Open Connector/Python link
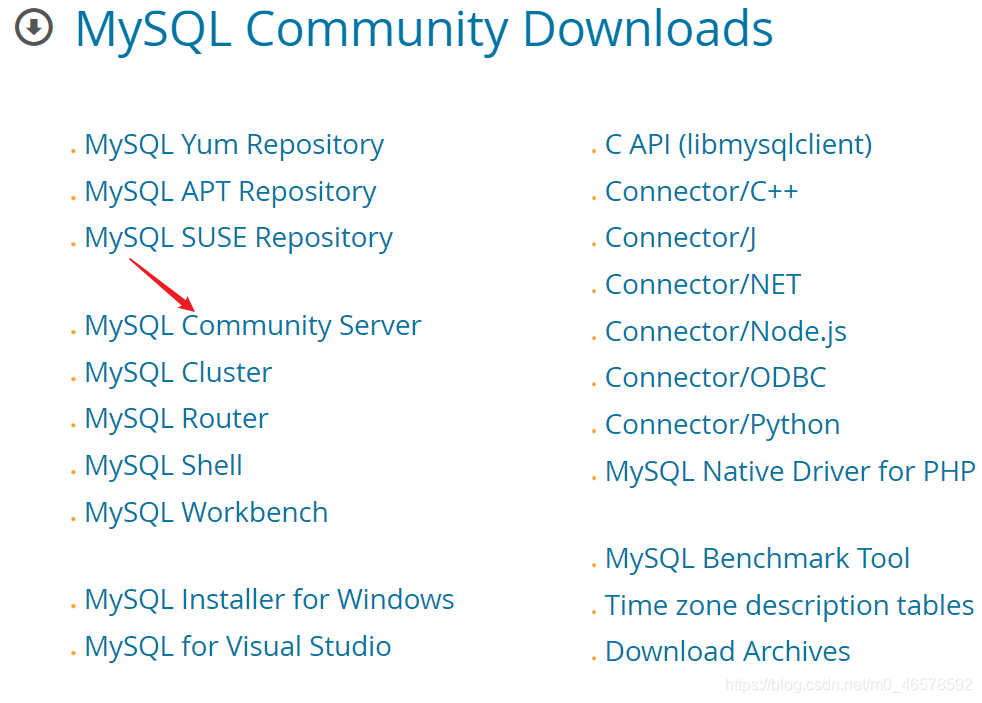 click(x=722, y=426)
